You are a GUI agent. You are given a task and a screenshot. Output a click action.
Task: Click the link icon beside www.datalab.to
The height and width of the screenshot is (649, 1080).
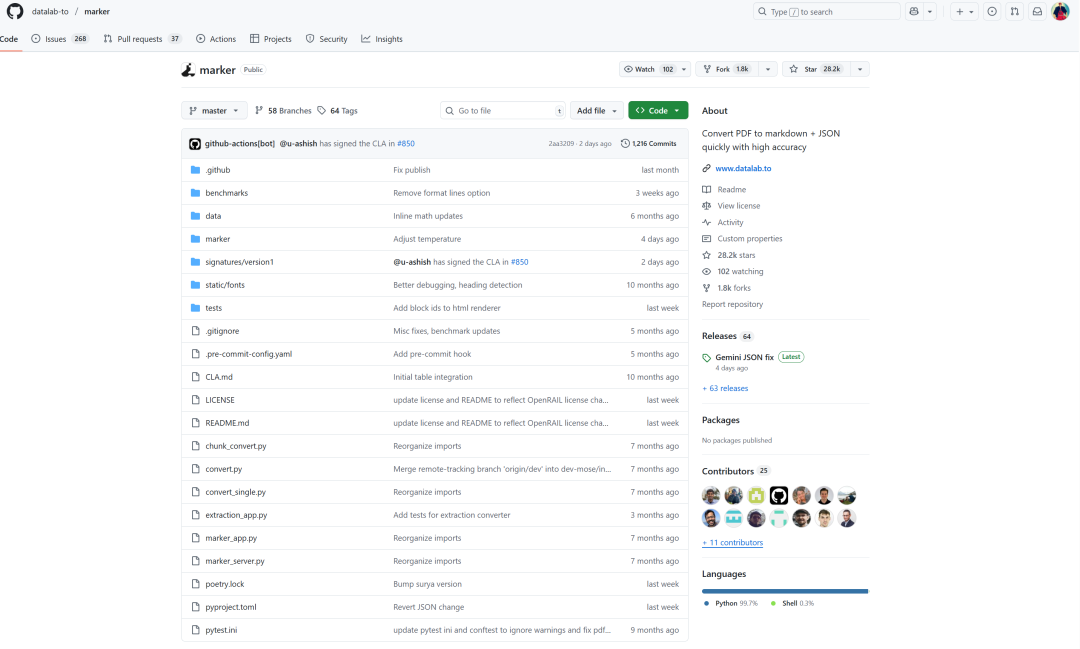[707, 168]
